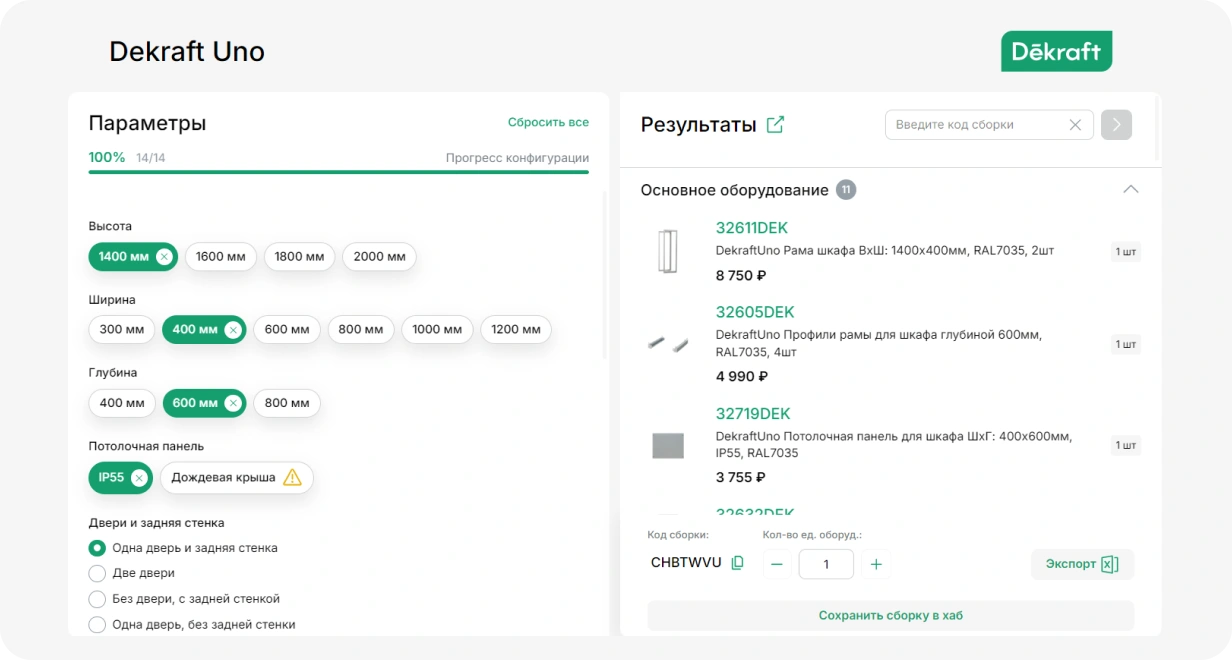Select the 1800 мм height option
Image resolution: width=1232 pixels, height=660 pixels.
[x=299, y=257]
